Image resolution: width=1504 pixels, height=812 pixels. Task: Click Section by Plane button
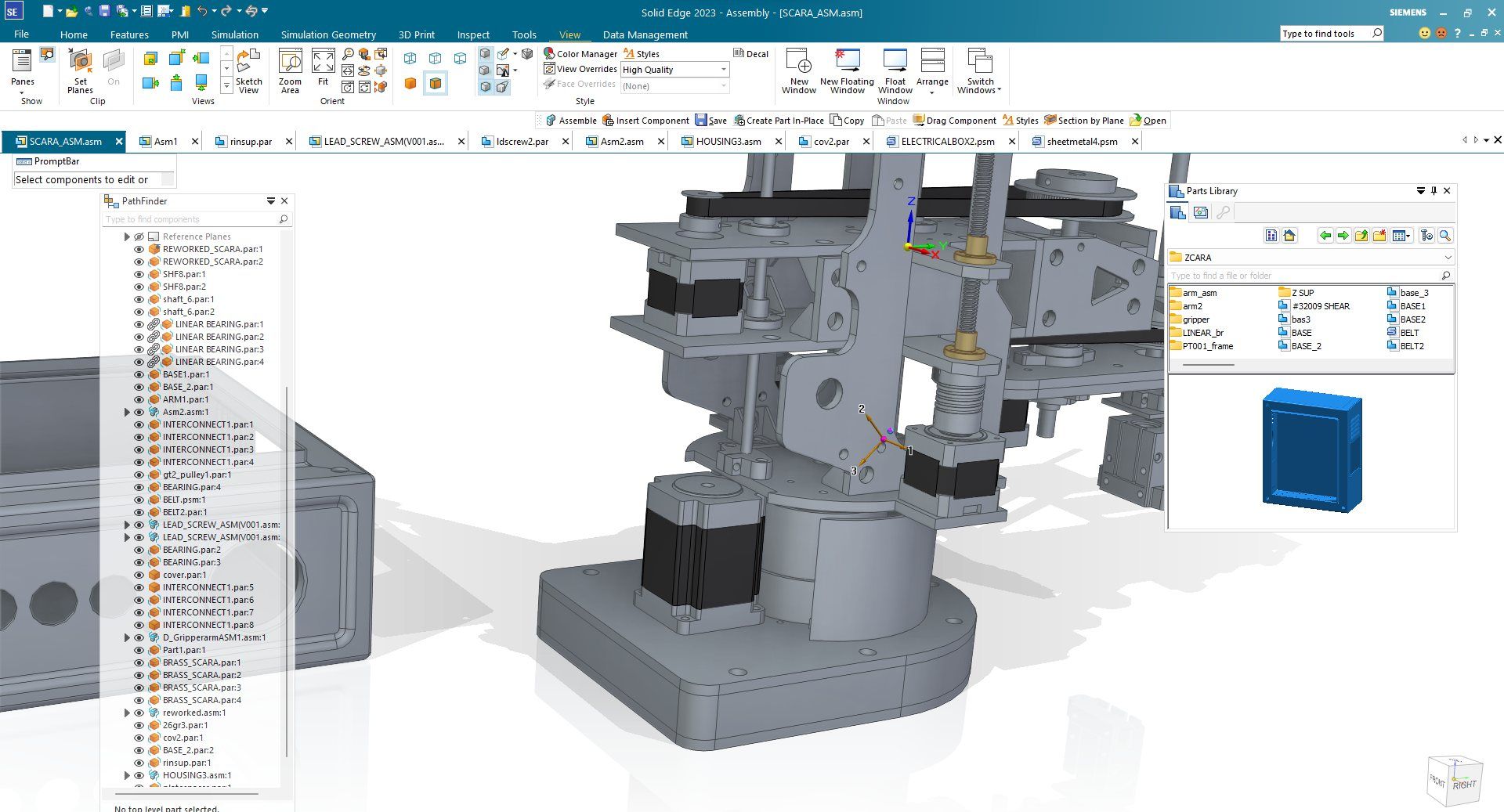[1083, 121]
